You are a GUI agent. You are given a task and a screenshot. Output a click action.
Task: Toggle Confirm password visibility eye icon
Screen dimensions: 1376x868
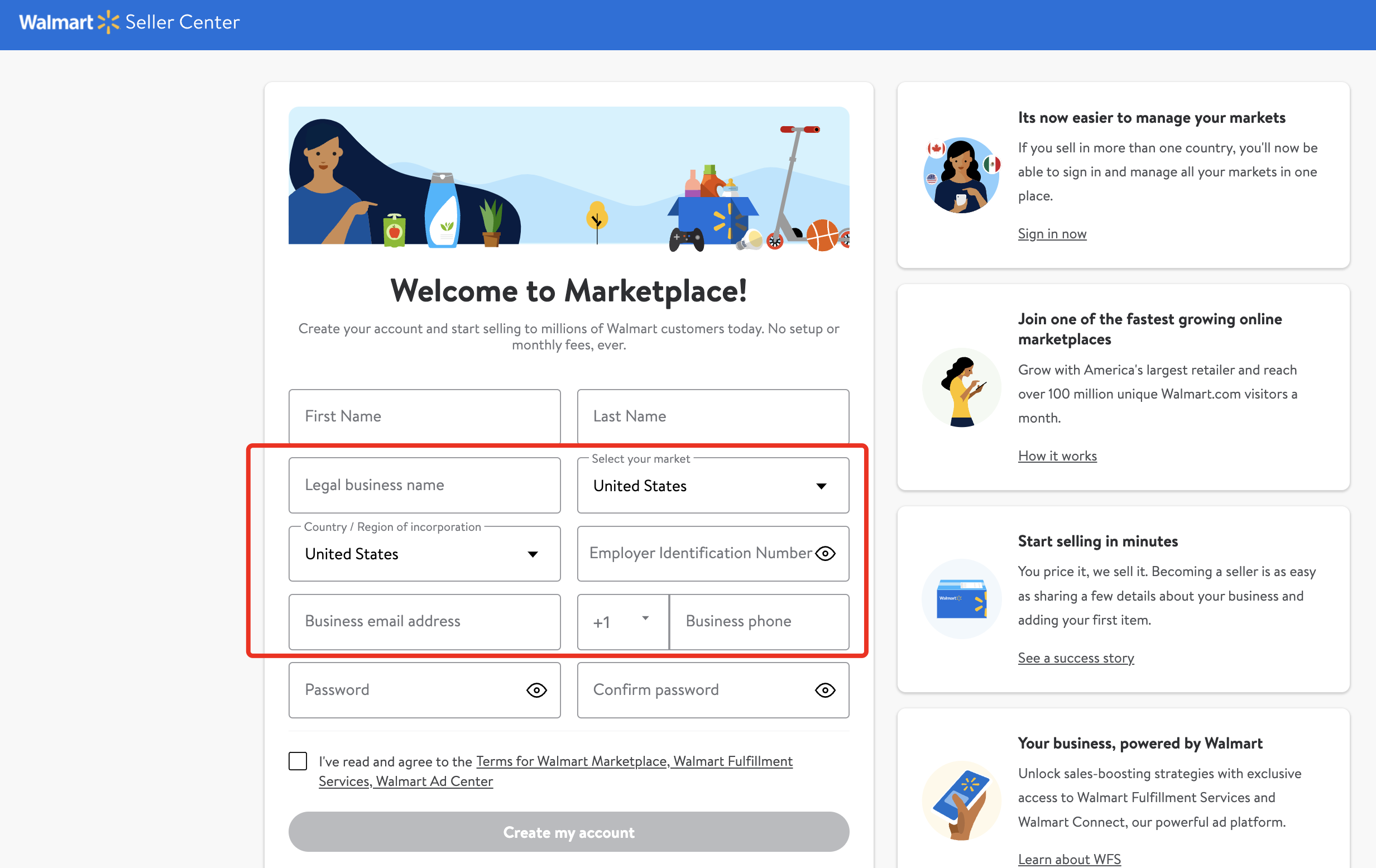point(824,690)
